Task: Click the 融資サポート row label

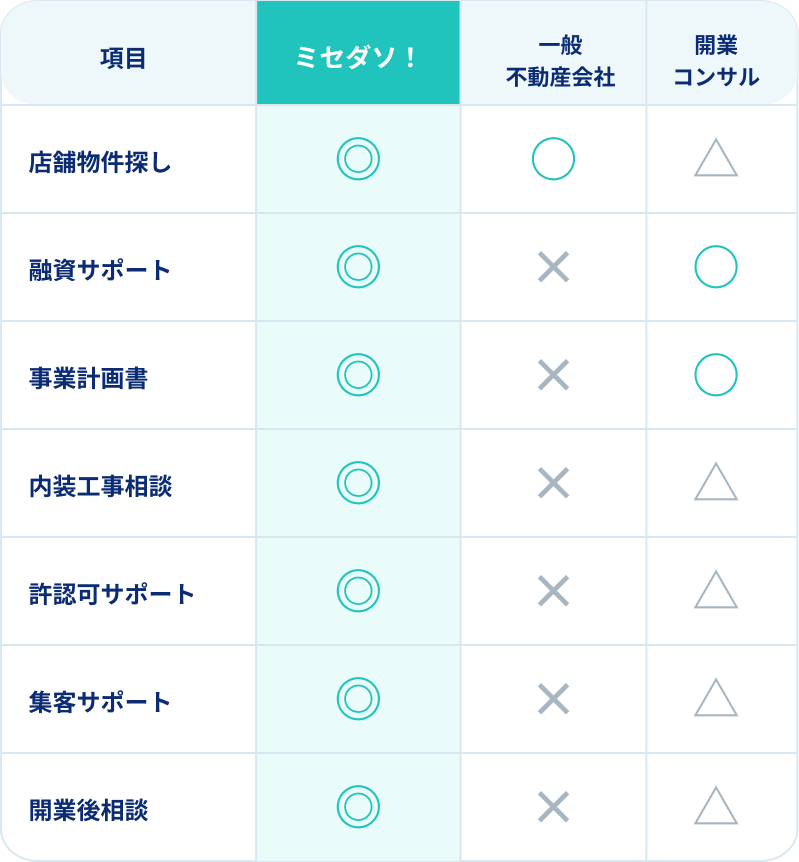Action: [100, 270]
